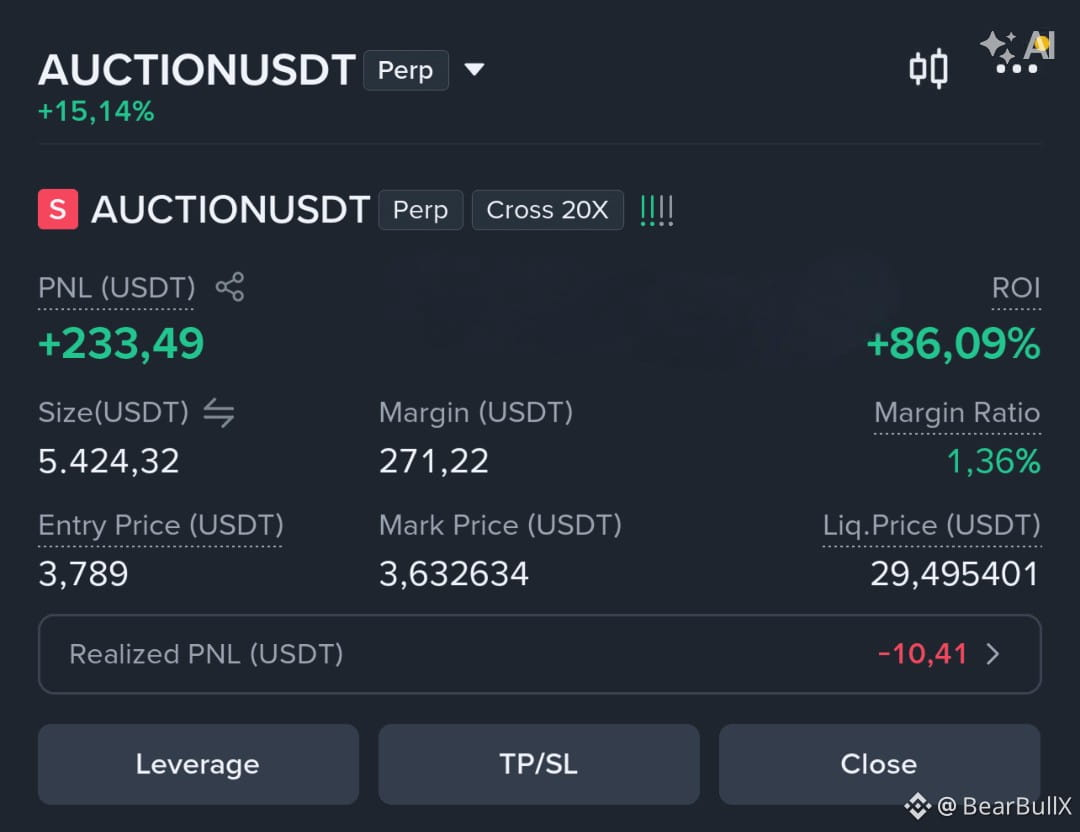Toggle the Cross 20X margin mode tag

click(x=548, y=209)
